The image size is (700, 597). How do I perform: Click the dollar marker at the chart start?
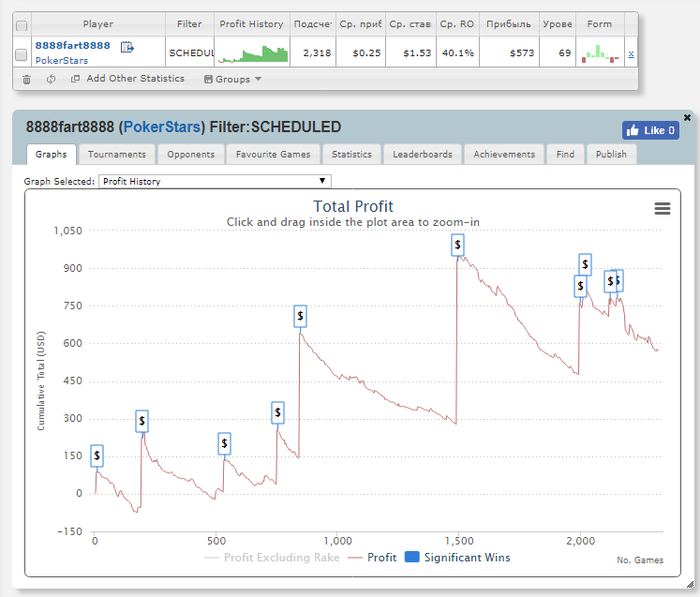pyautogui.click(x=97, y=456)
